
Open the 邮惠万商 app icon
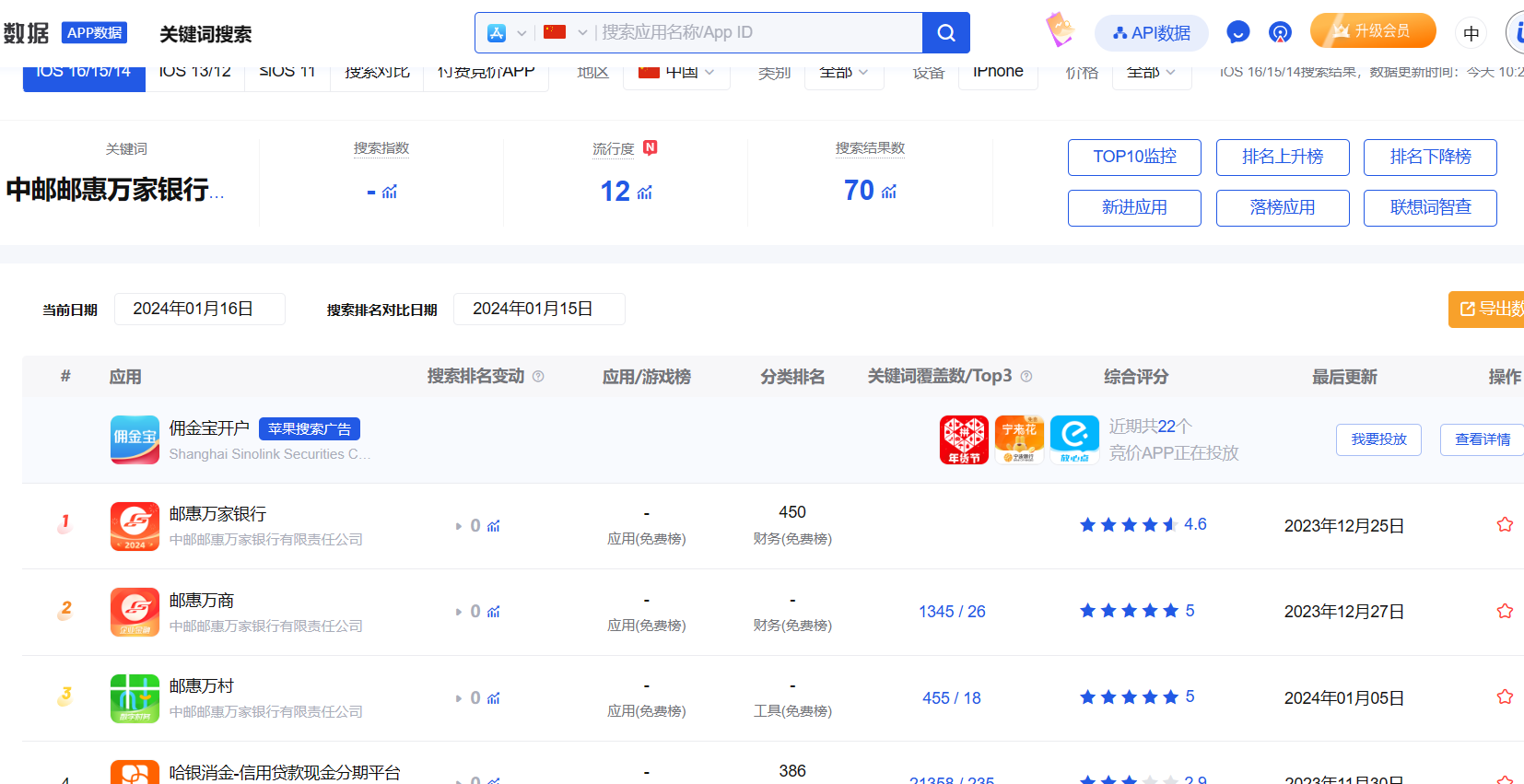135,612
